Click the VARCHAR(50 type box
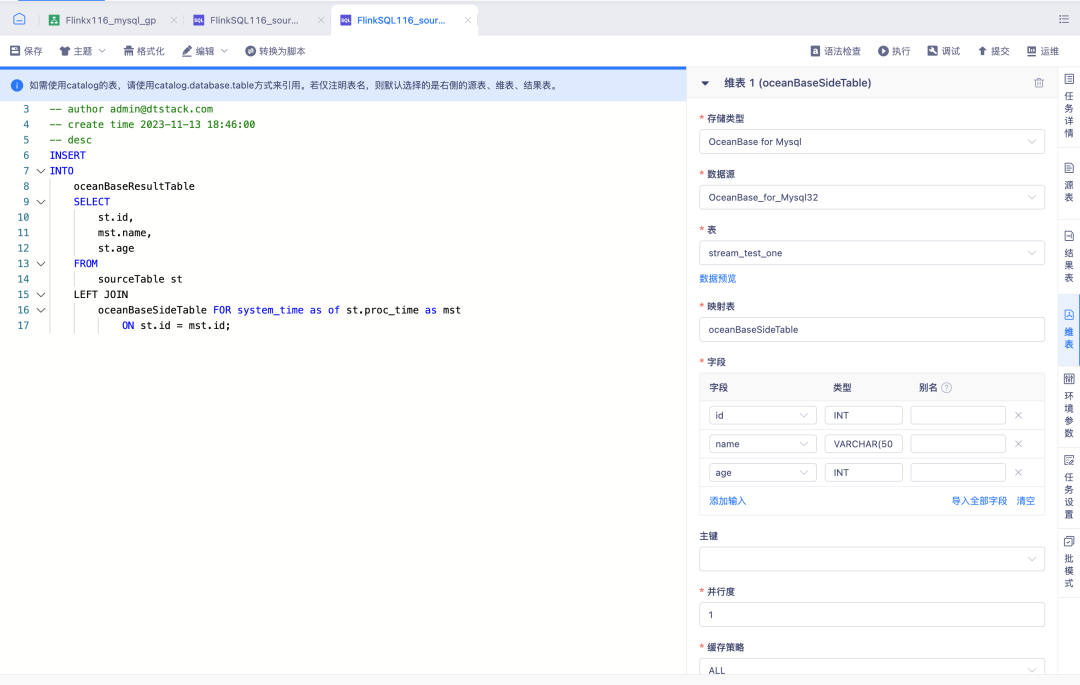This screenshot has height=685, width=1080. click(864, 444)
